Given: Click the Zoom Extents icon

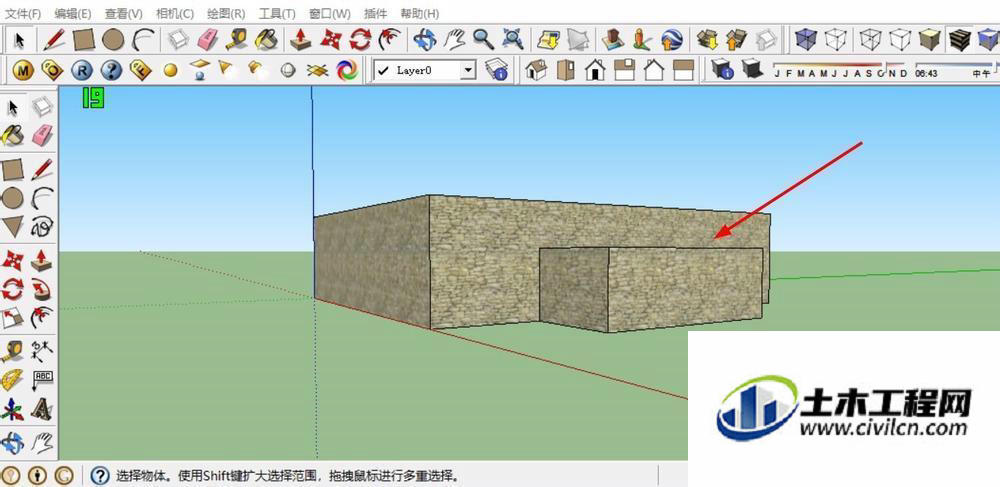Looking at the screenshot, I should click(512, 40).
